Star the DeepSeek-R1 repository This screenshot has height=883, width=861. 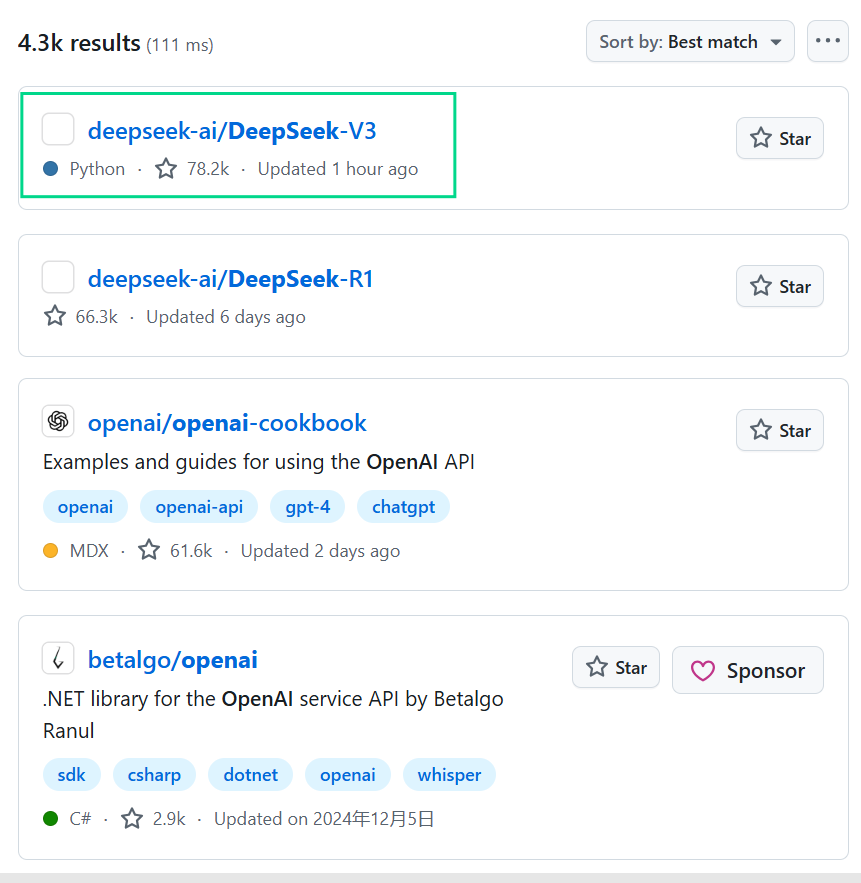[779, 286]
